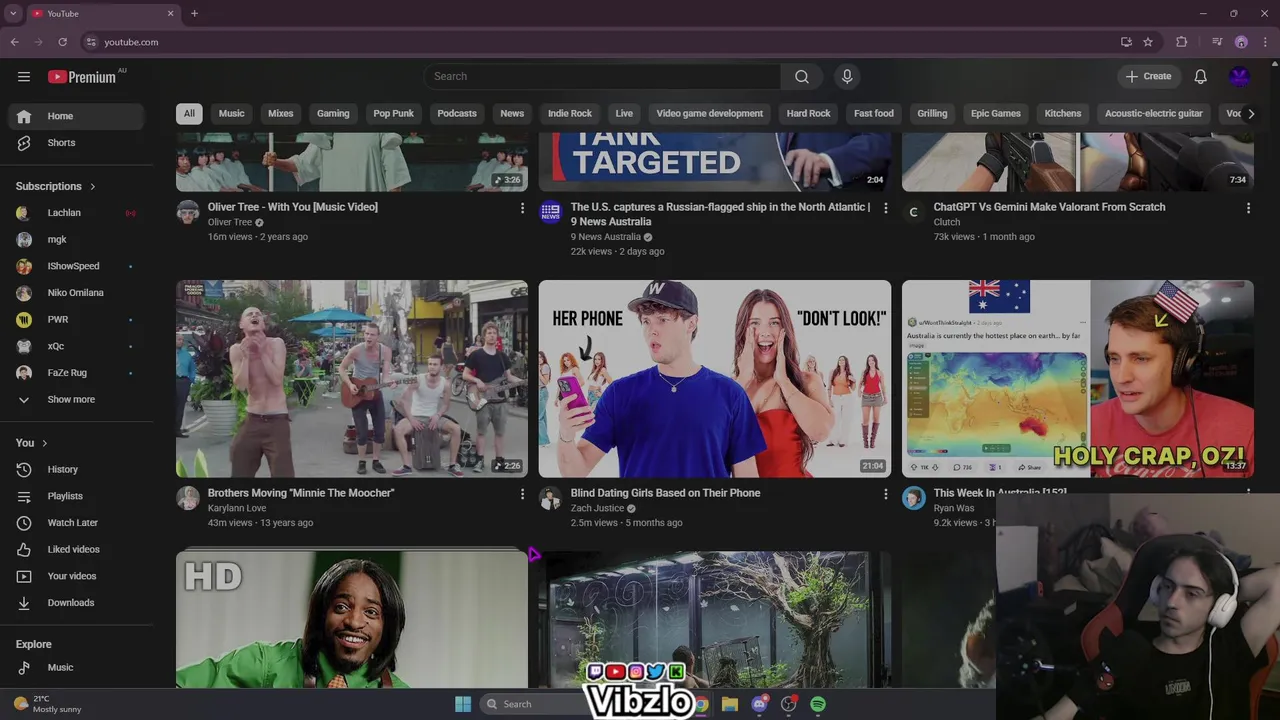Open Spotify from the taskbar

pyautogui.click(x=818, y=704)
